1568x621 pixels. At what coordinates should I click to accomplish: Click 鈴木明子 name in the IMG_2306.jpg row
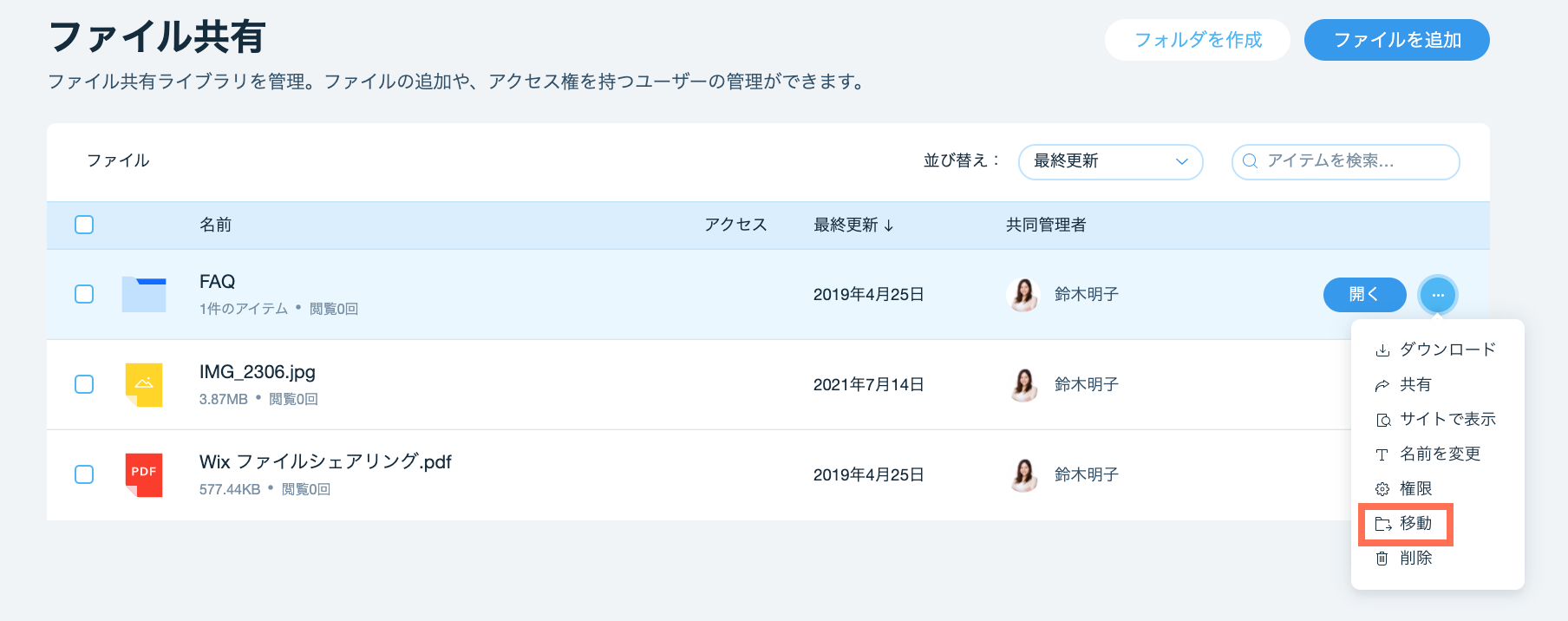(1087, 384)
